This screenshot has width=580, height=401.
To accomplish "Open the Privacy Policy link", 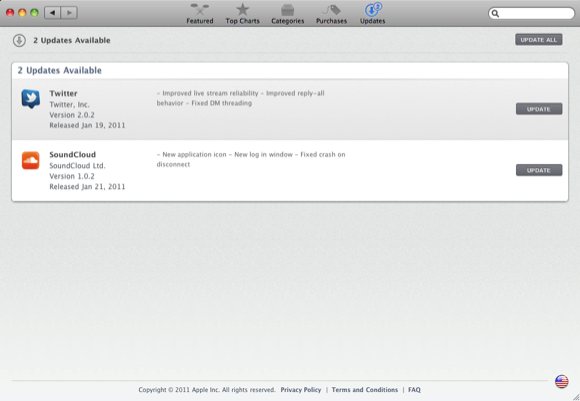I will click(301, 390).
